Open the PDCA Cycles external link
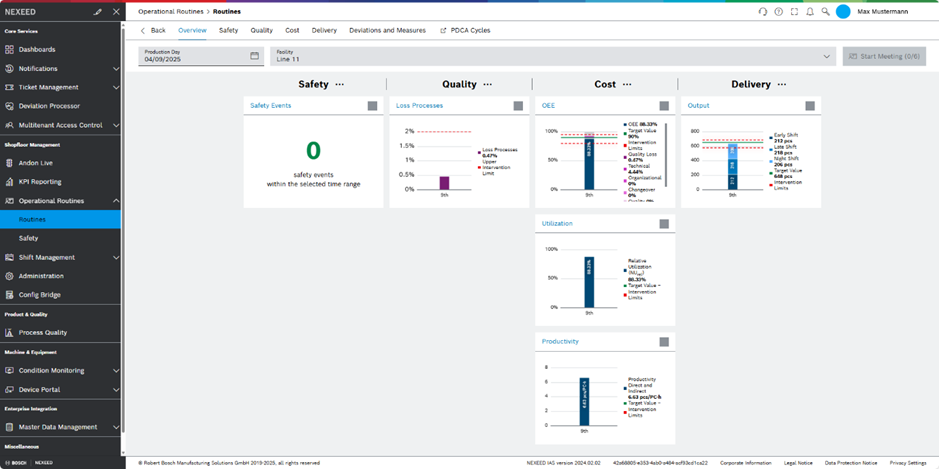939x469 pixels. point(465,30)
